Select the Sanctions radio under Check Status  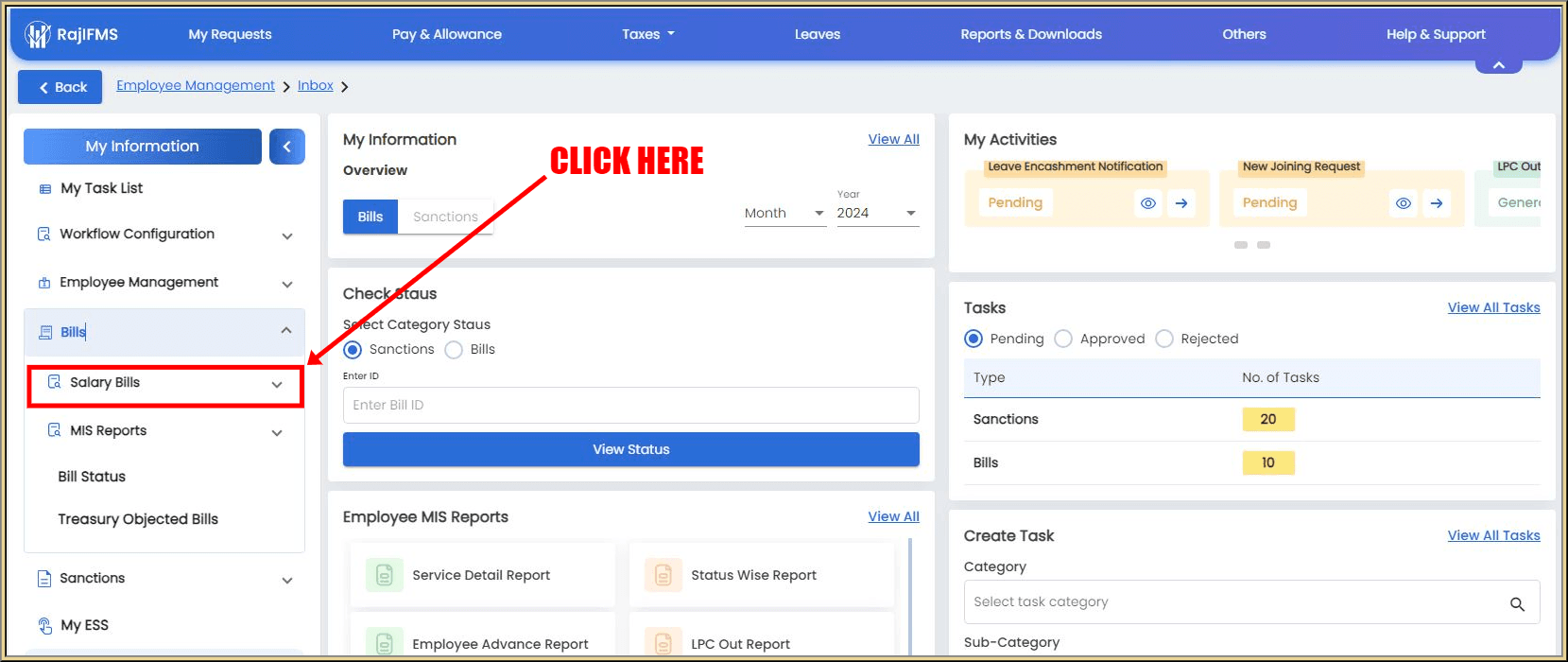coord(353,350)
